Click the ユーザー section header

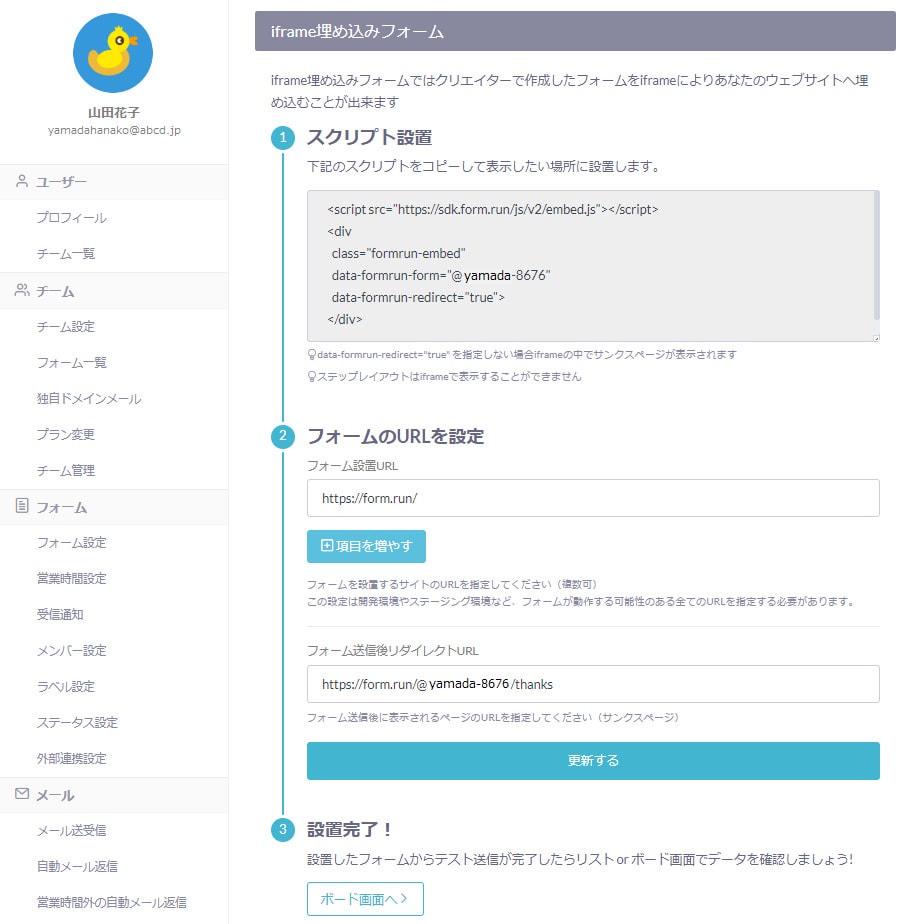(x=114, y=182)
